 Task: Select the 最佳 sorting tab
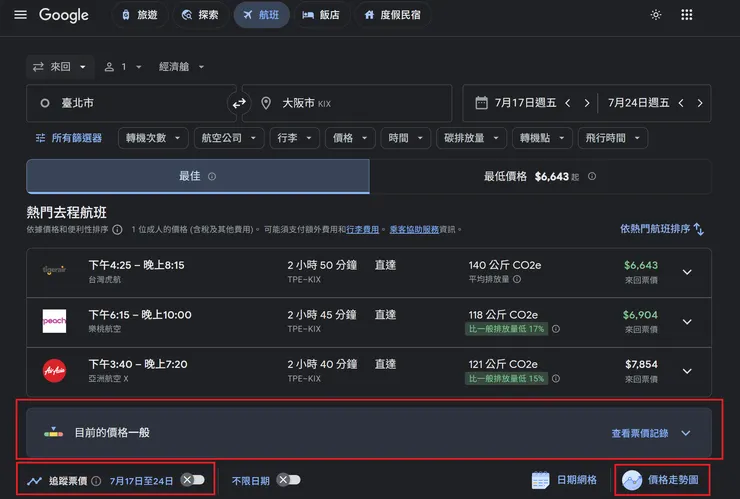tap(198, 176)
